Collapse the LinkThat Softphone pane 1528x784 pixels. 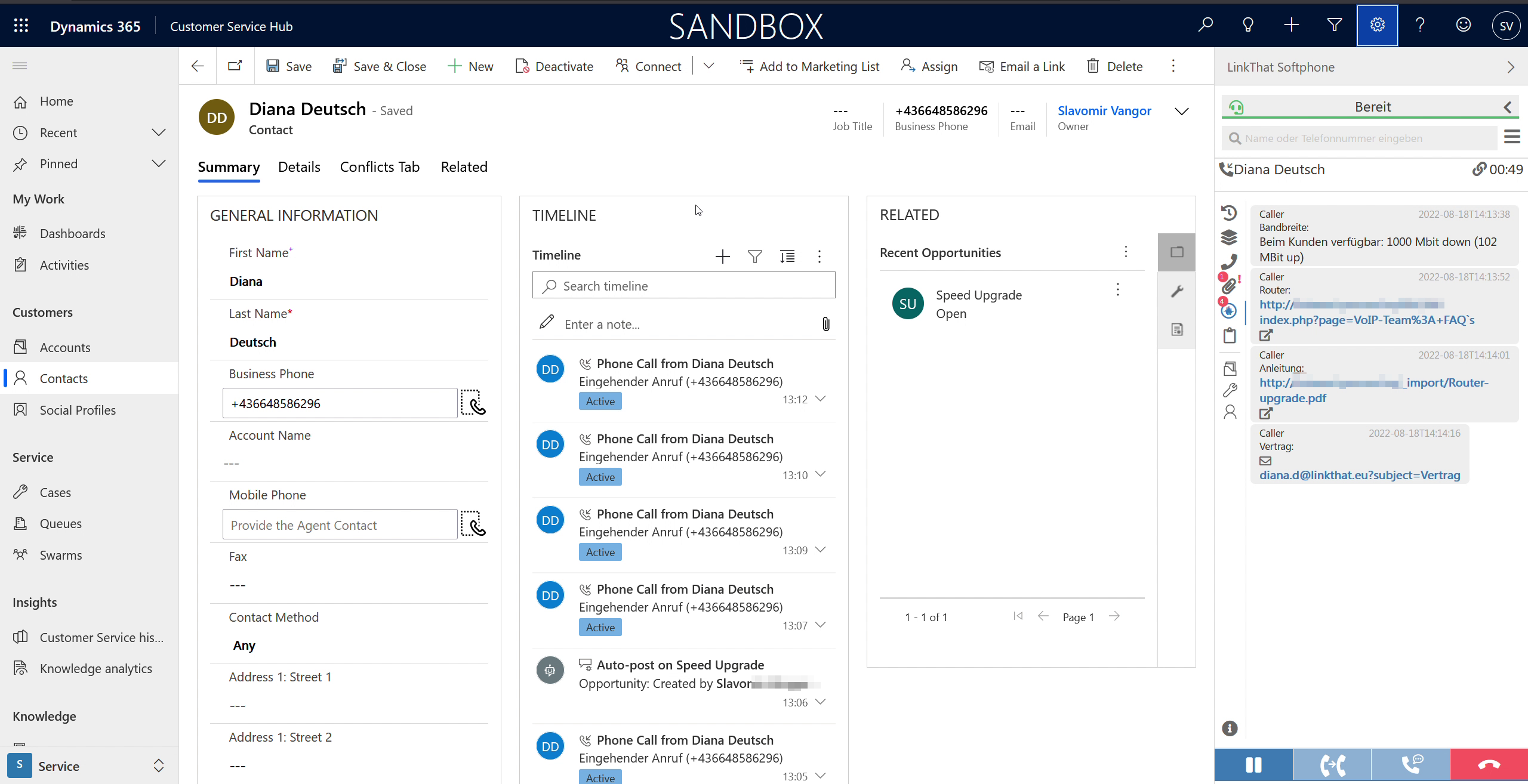tap(1510, 67)
